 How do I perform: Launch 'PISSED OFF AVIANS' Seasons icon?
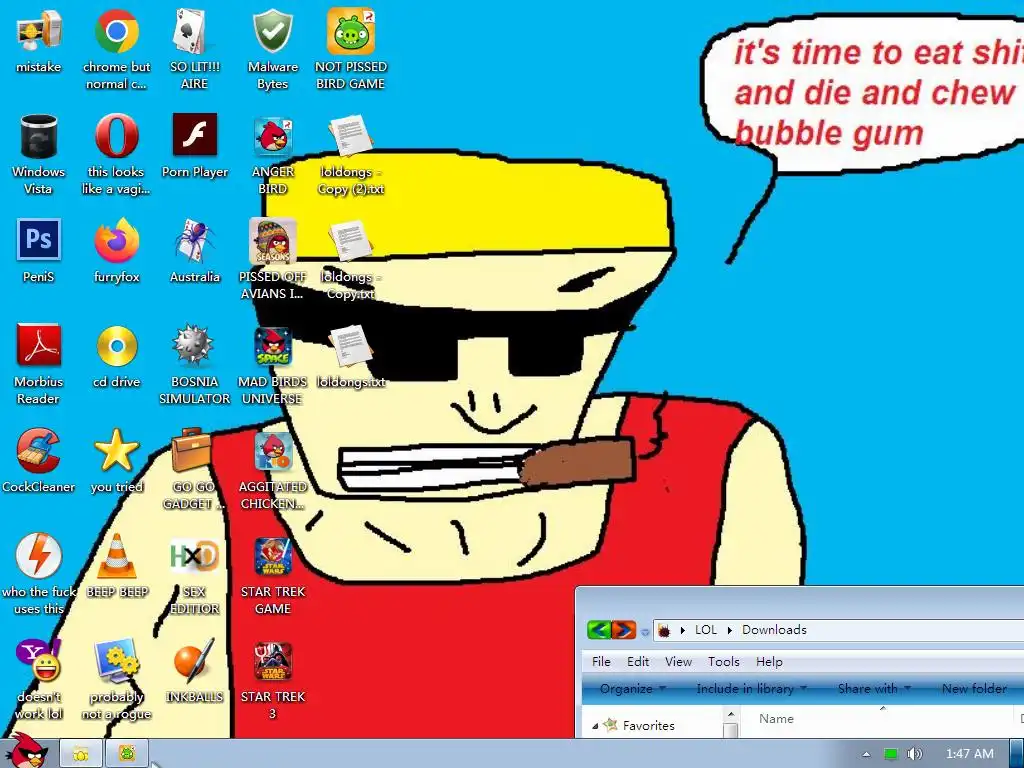coord(273,240)
